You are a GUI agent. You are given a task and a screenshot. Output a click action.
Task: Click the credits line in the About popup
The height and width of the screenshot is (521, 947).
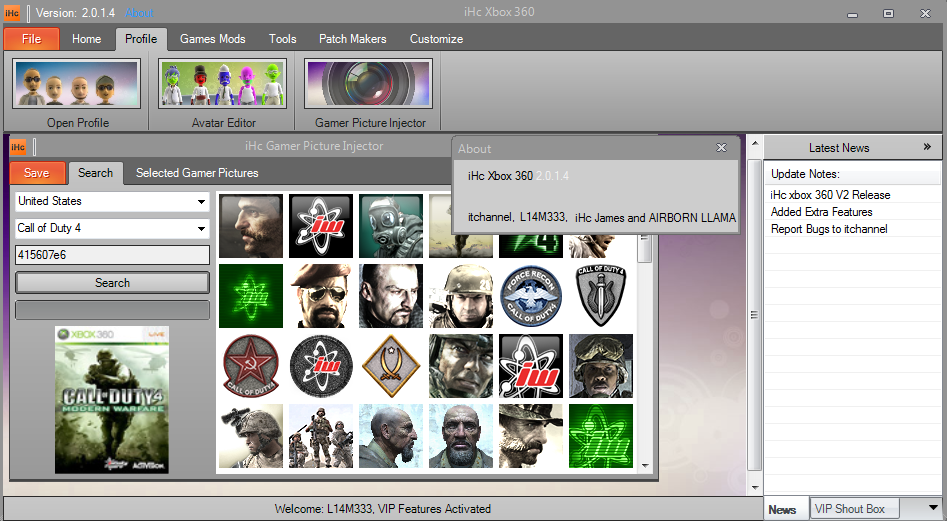pyautogui.click(x=602, y=217)
